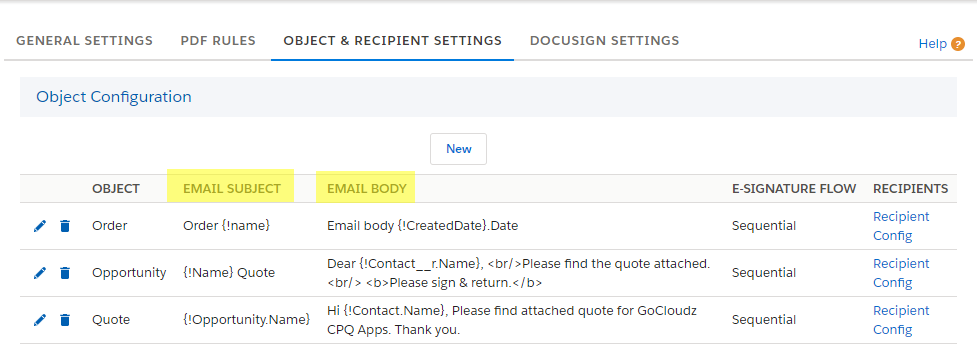Open Recipient Config for the Quote row
Viewport: 977px width, 360px height.
point(901,320)
